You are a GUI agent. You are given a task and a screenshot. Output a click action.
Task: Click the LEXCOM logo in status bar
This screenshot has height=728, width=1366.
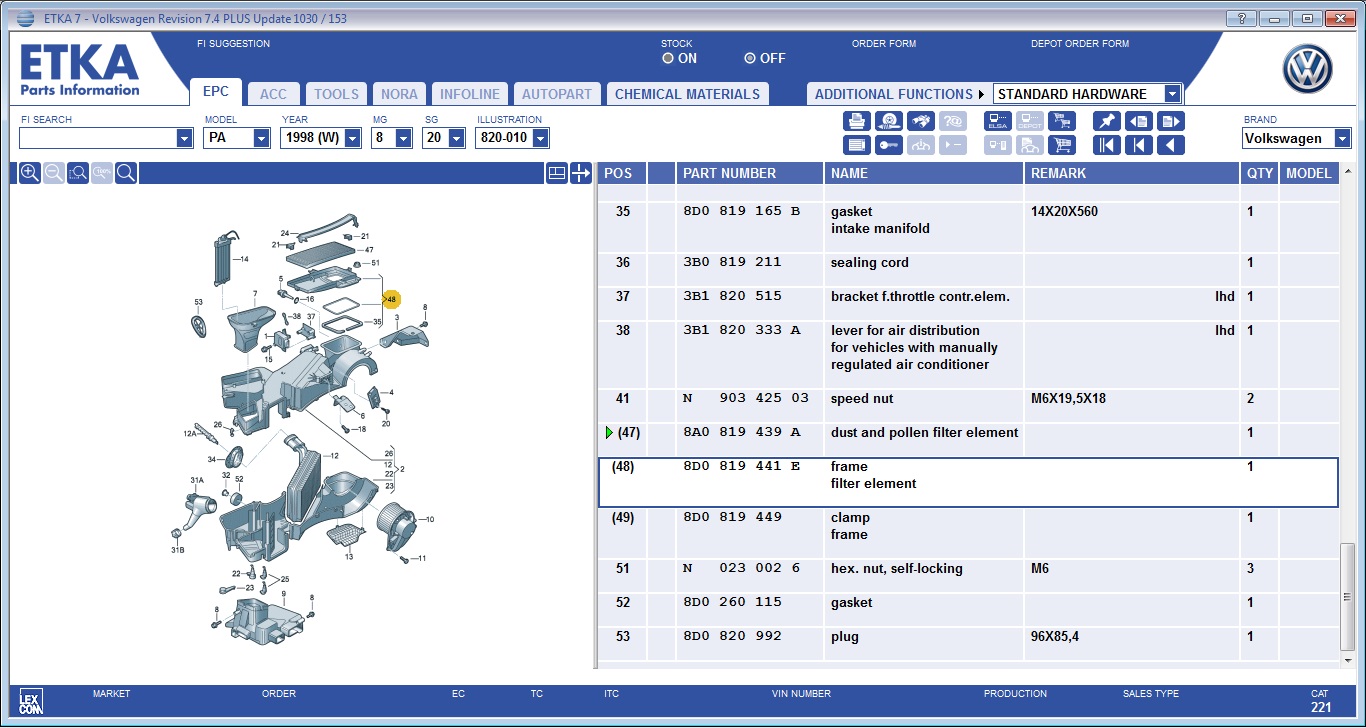tap(30, 700)
